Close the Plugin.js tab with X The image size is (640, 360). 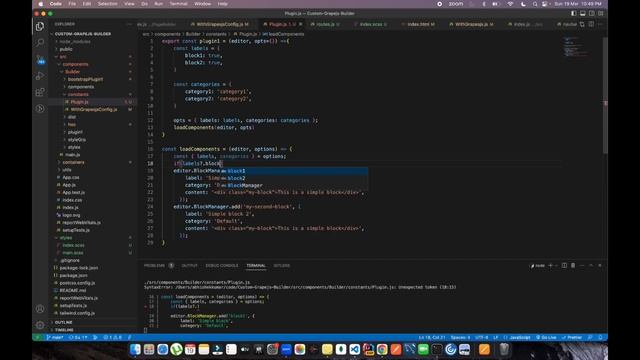(x=301, y=24)
